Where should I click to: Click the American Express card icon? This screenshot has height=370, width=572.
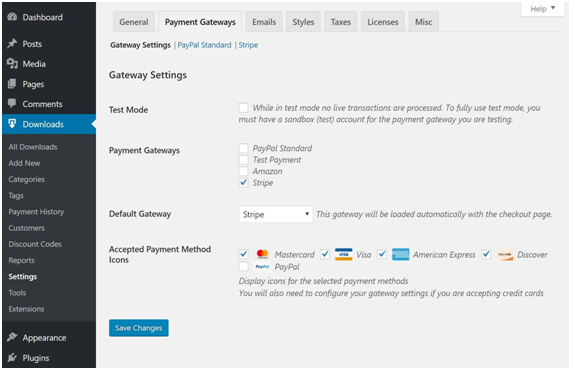401,254
